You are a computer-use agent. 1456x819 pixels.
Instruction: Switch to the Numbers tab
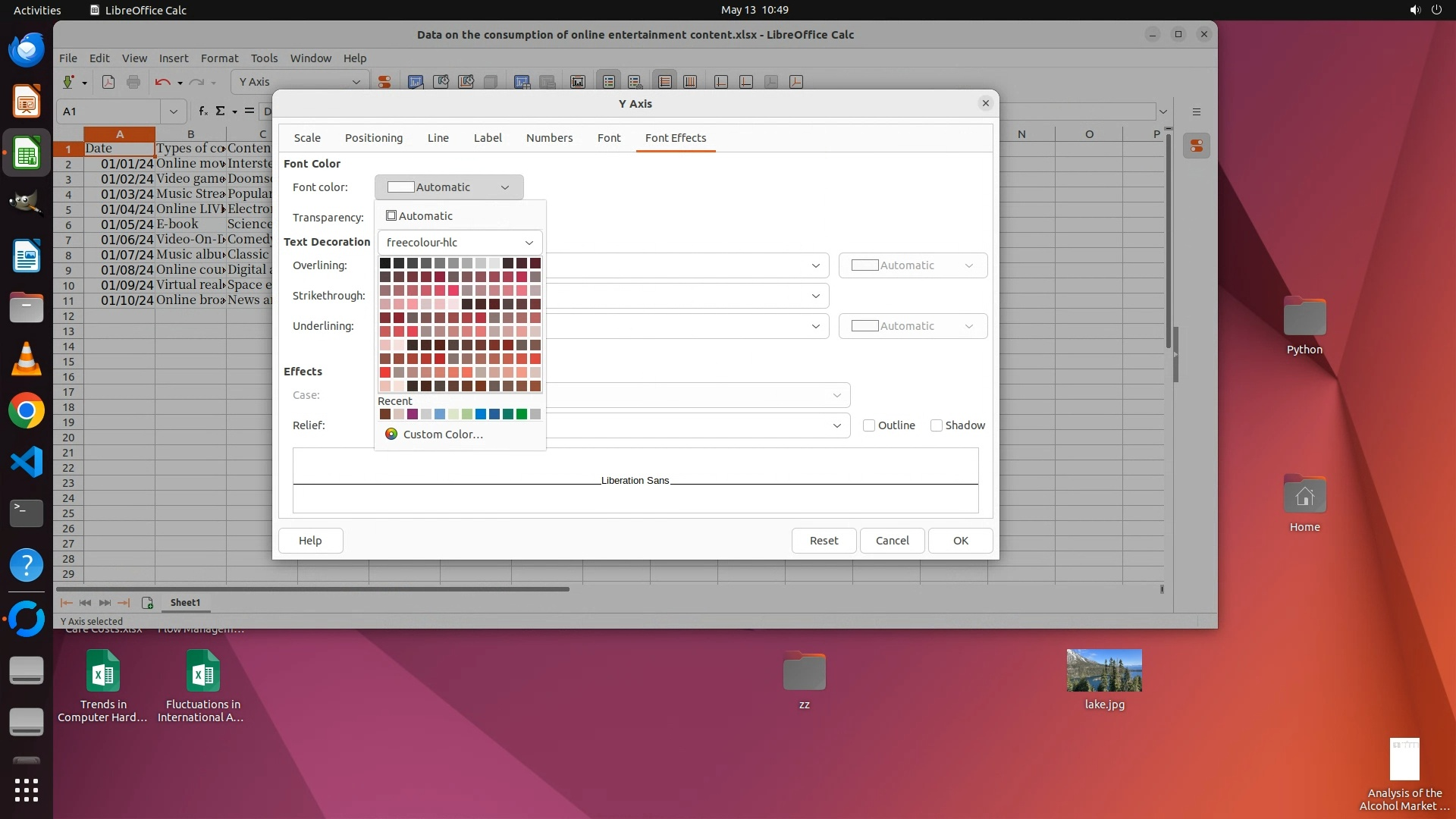tap(549, 138)
